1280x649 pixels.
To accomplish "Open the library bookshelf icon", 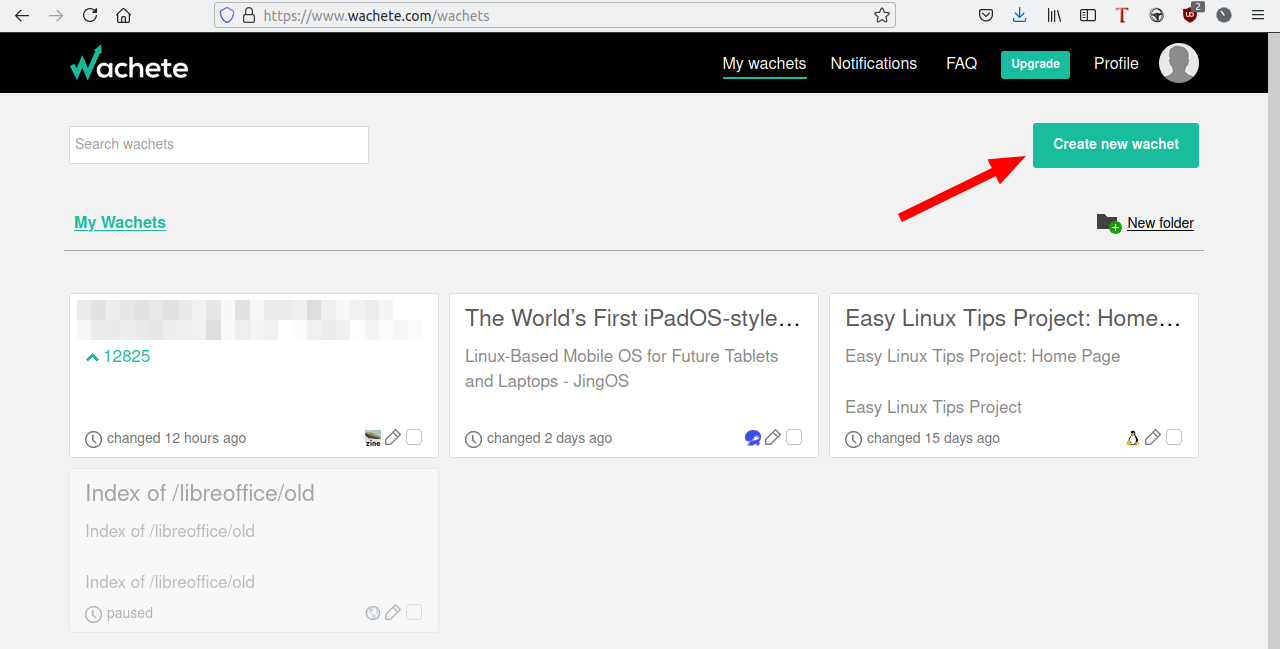I will (1054, 15).
